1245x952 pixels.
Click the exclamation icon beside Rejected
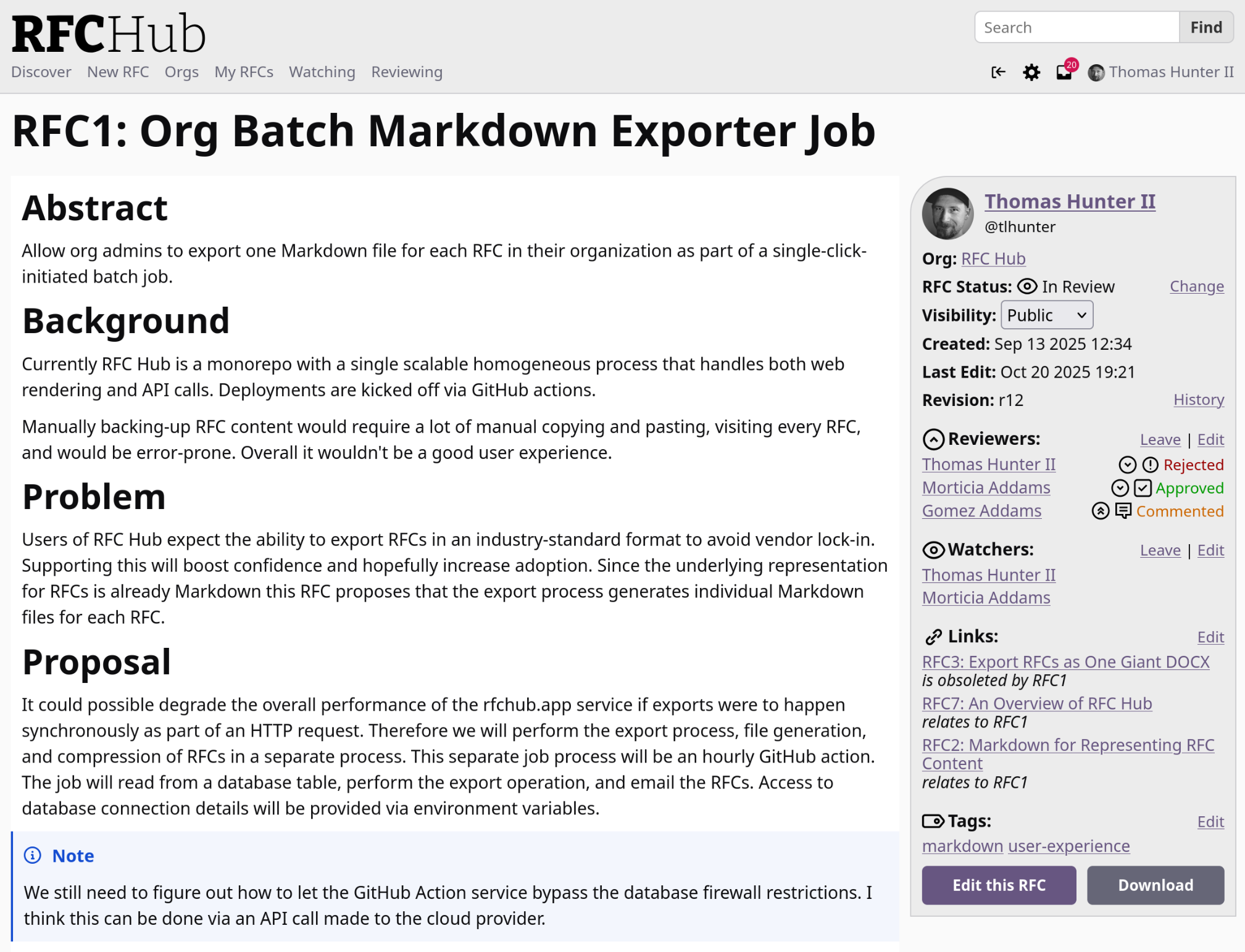[x=1150, y=465]
